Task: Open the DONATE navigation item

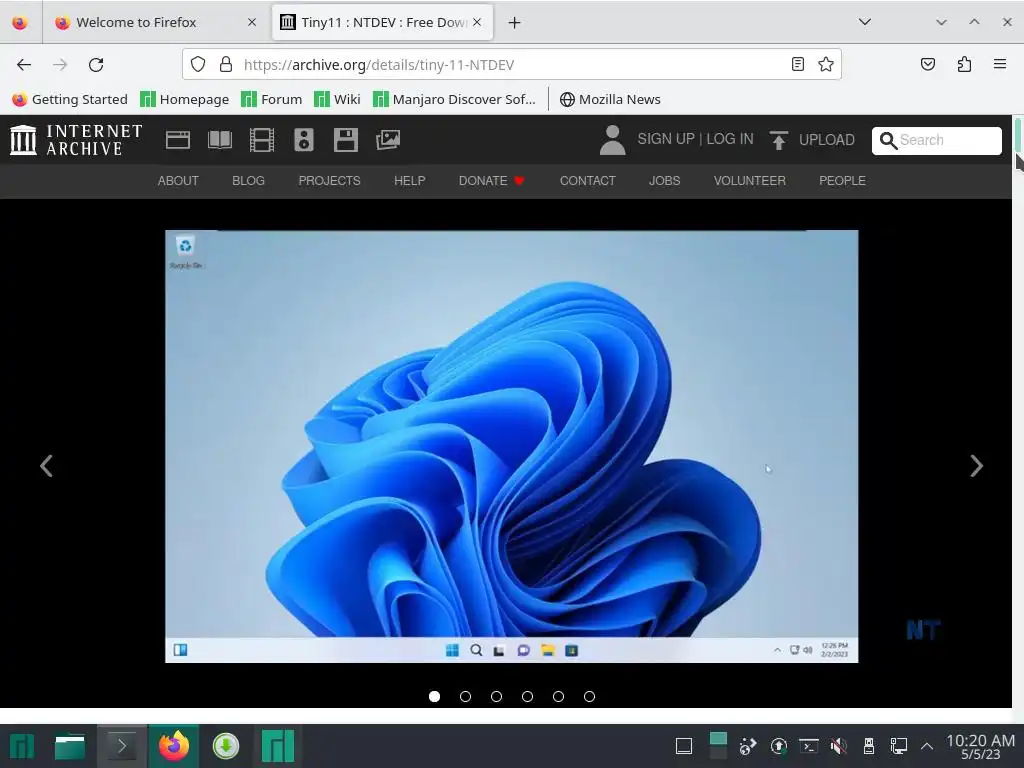Action: [492, 181]
